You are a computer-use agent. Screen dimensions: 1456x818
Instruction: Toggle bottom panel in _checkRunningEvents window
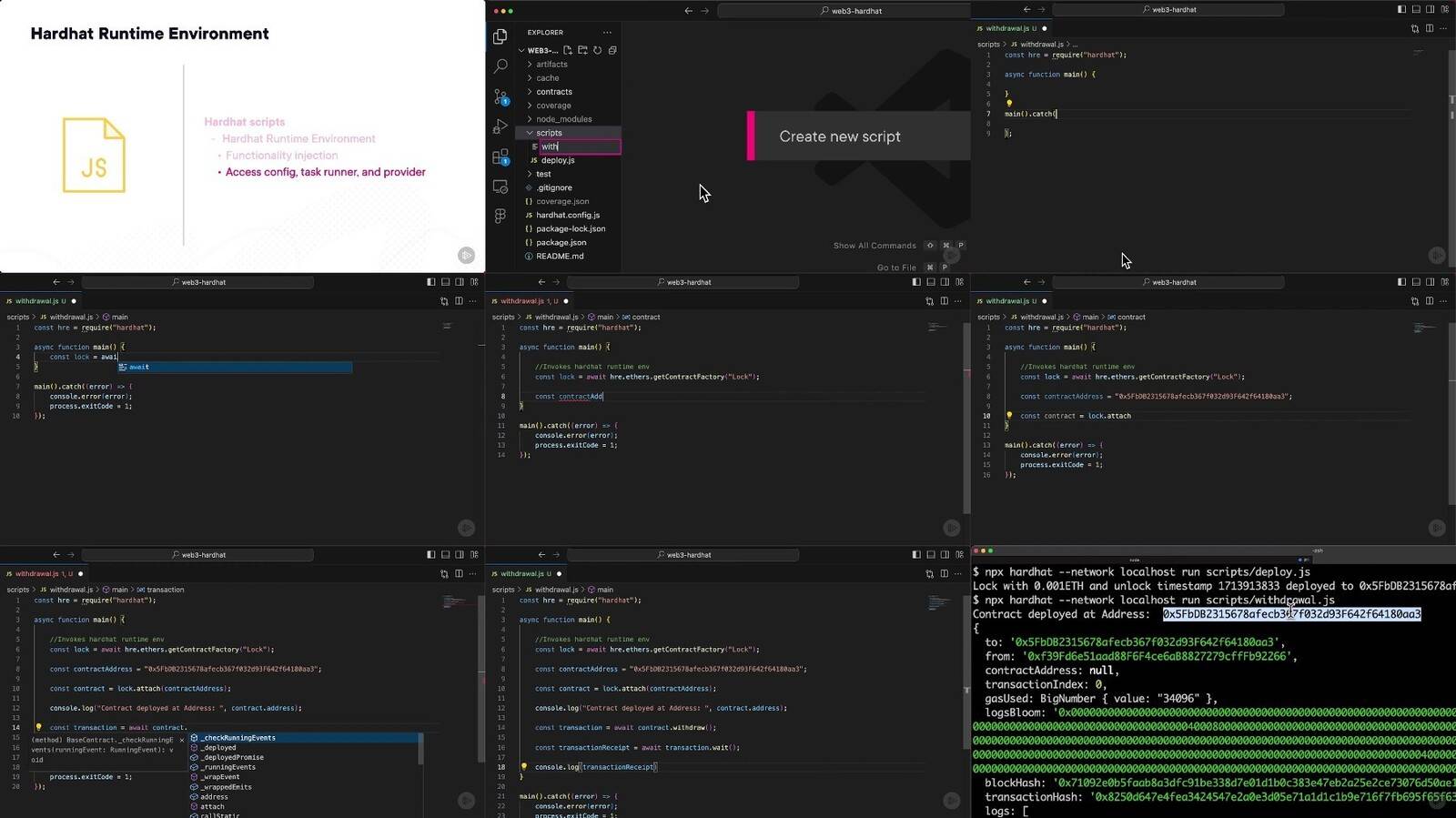[x=445, y=554]
